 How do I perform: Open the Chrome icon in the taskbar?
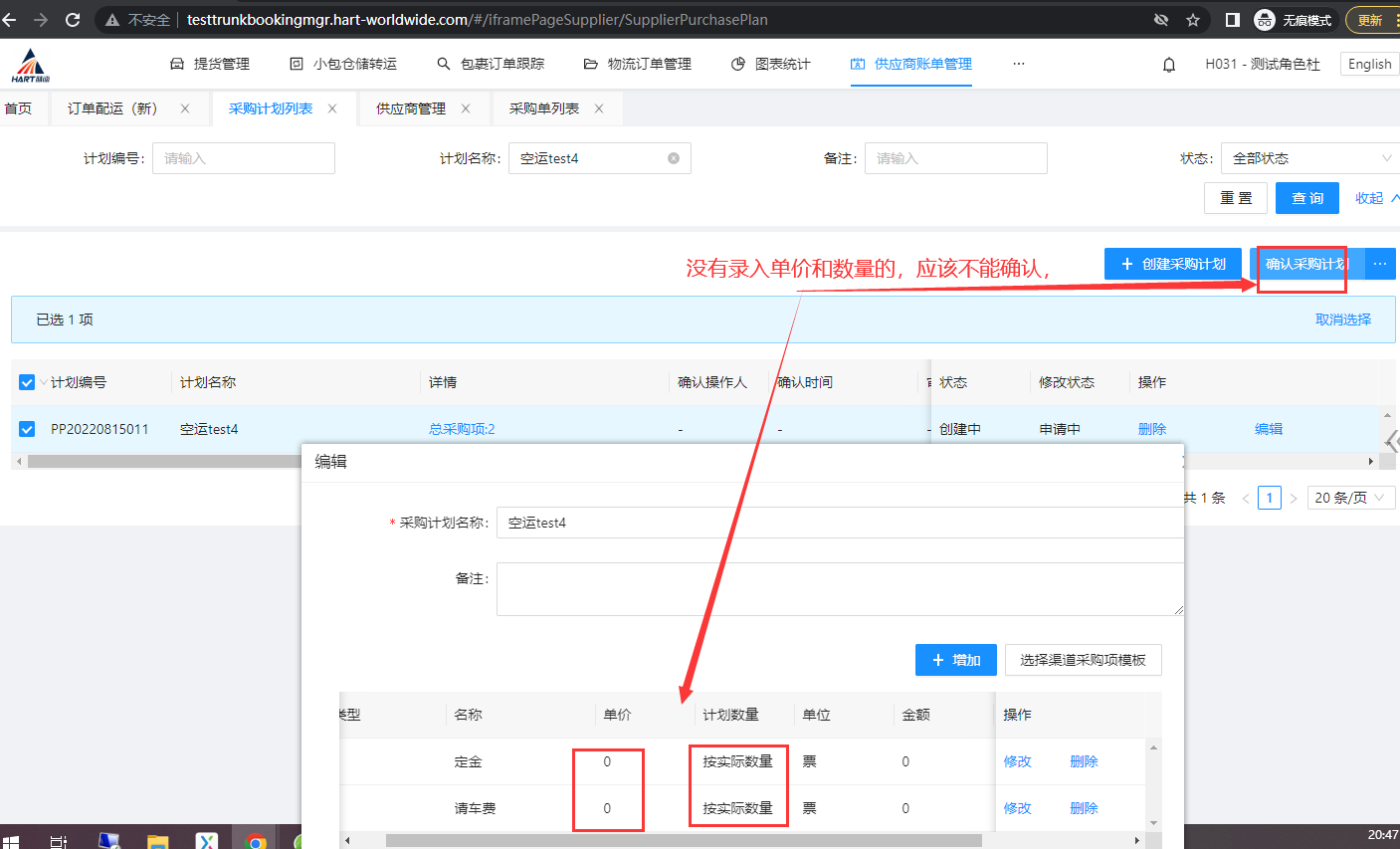pyautogui.click(x=256, y=841)
